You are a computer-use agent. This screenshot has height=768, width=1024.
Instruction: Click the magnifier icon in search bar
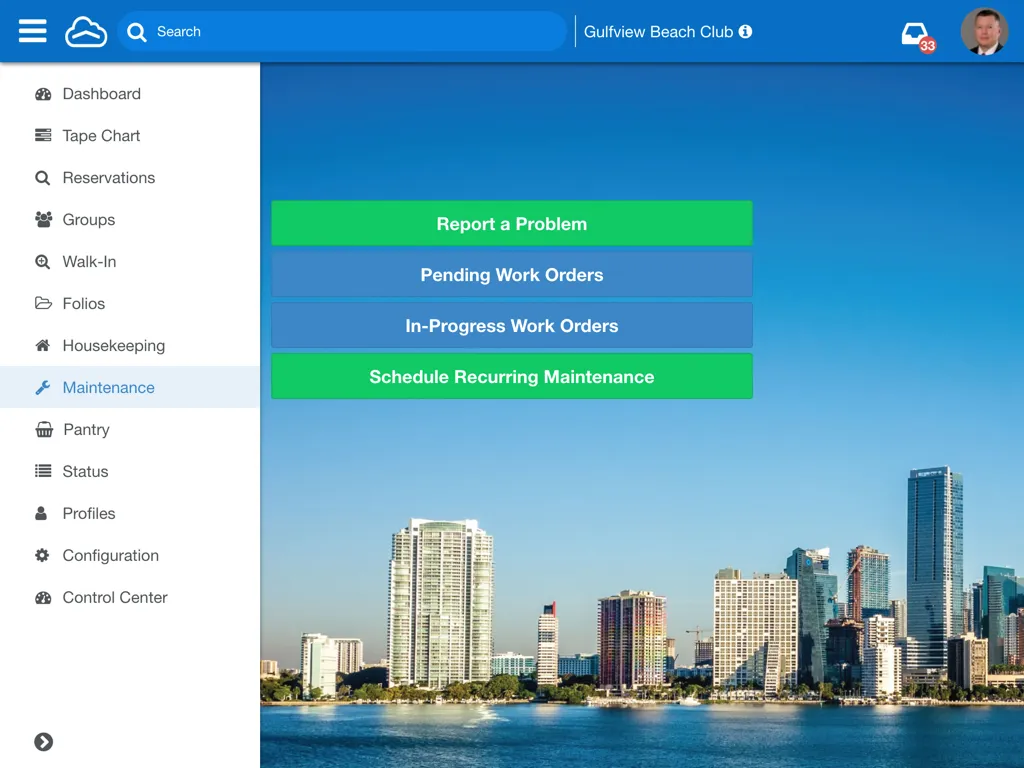(x=136, y=32)
